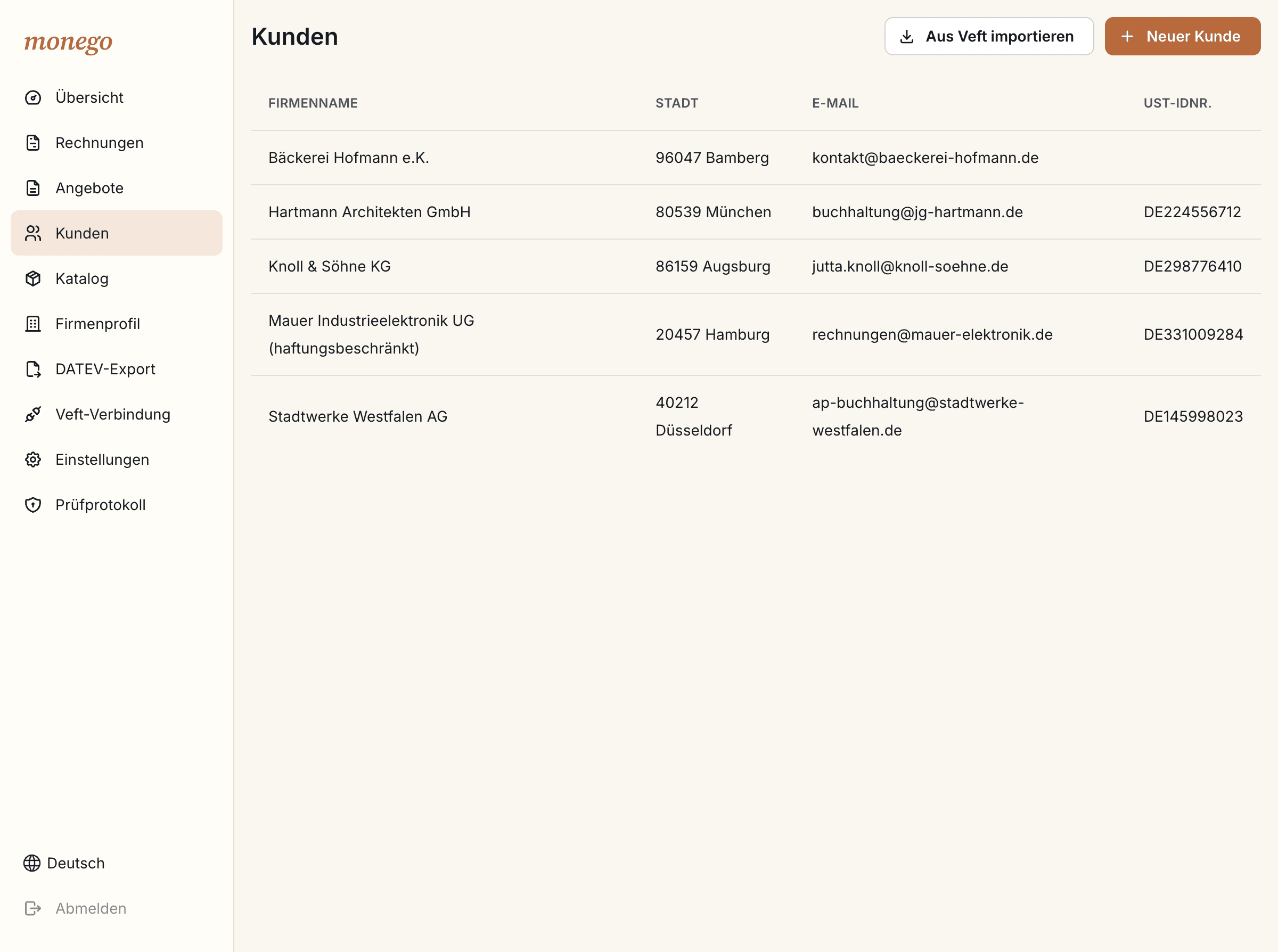Click the Kunden people icon
This screenshot has height=952, width=1278.
click(x=33, y=233)
